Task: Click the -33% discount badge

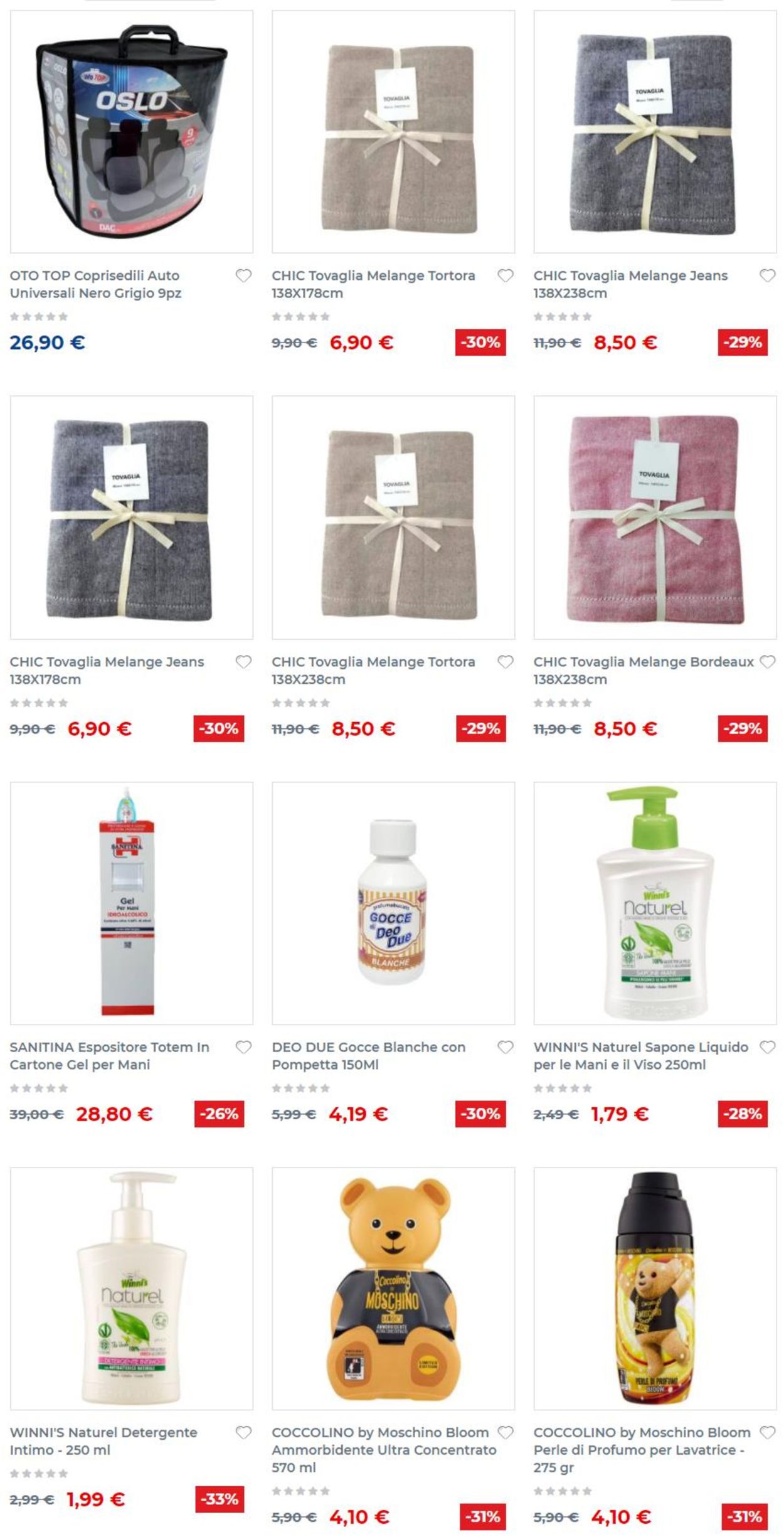Action: [220, 1499]
